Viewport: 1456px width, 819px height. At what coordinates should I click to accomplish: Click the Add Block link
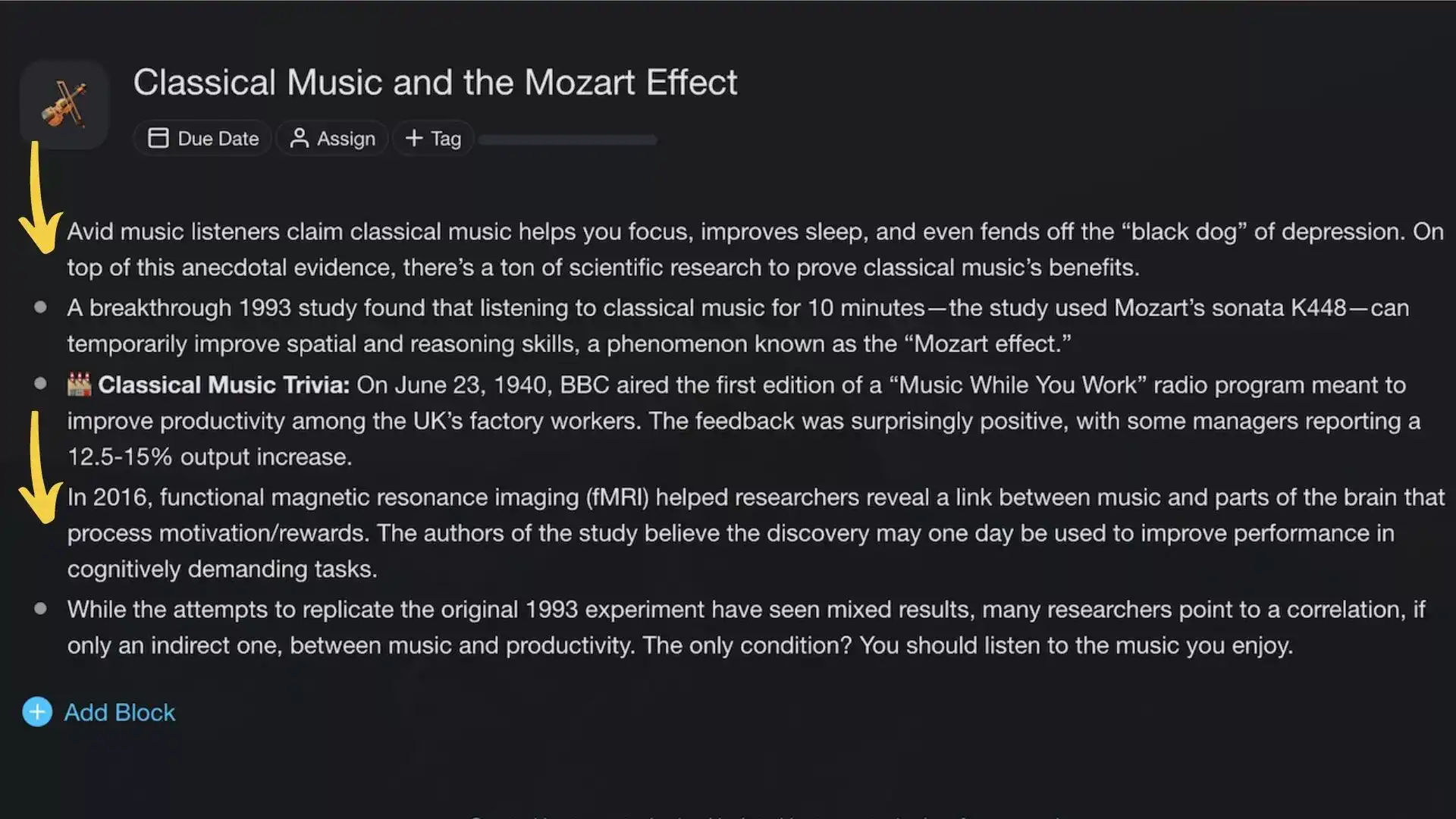pyautogui.click(x=119, y=712)
